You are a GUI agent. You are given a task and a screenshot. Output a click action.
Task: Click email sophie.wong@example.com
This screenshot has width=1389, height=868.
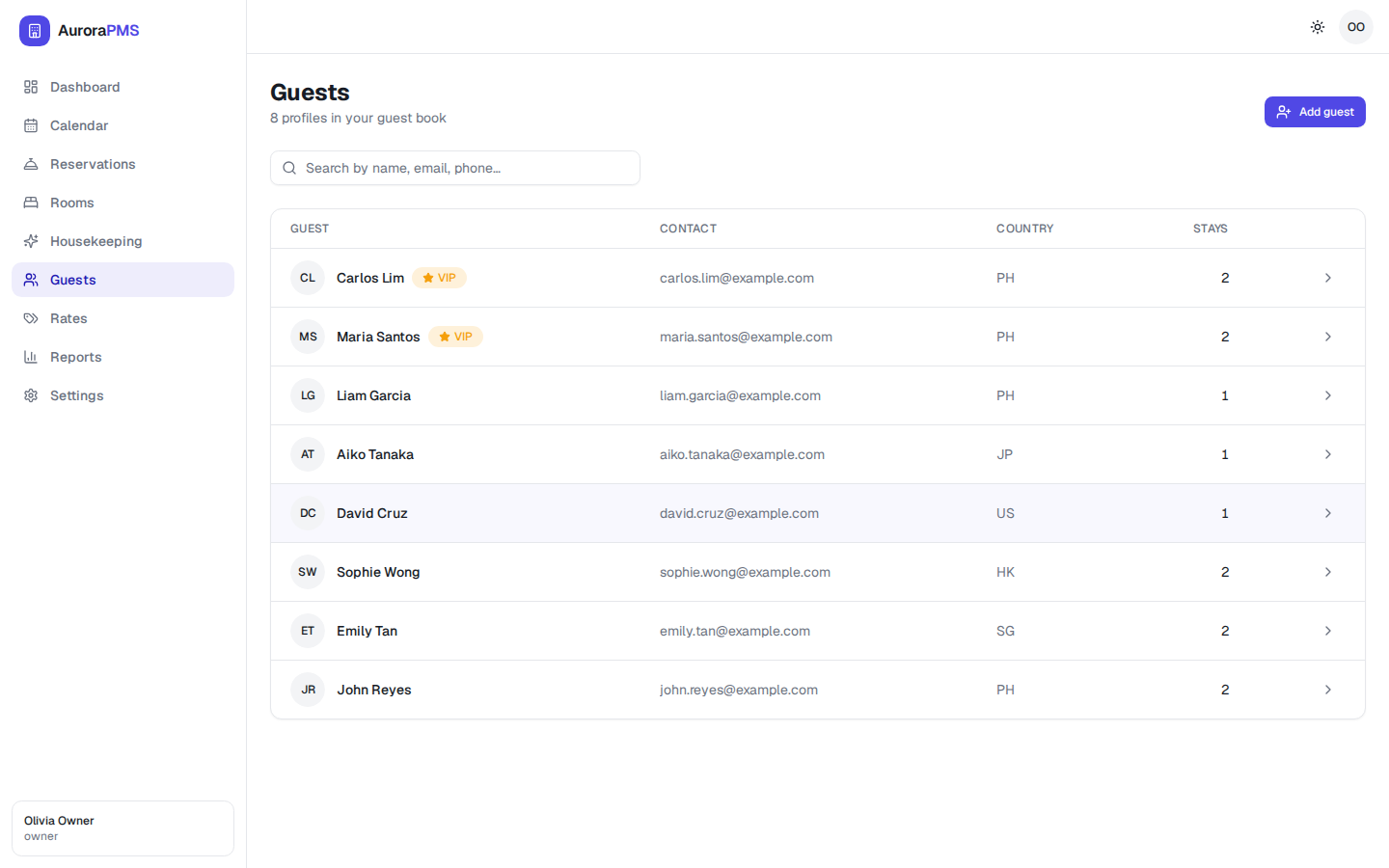click(x=745, y=572)
